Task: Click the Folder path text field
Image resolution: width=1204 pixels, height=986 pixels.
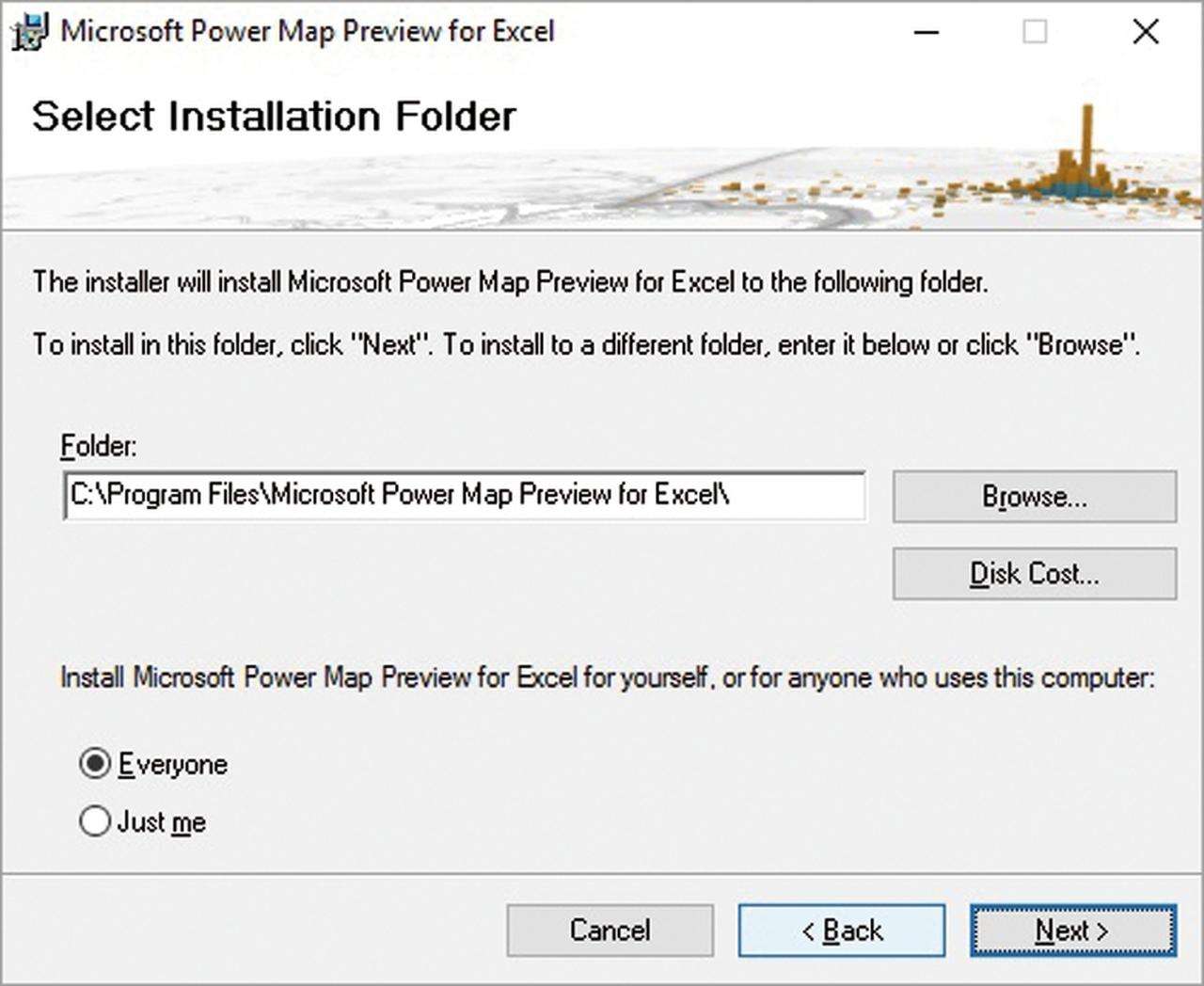Action: 465,496
